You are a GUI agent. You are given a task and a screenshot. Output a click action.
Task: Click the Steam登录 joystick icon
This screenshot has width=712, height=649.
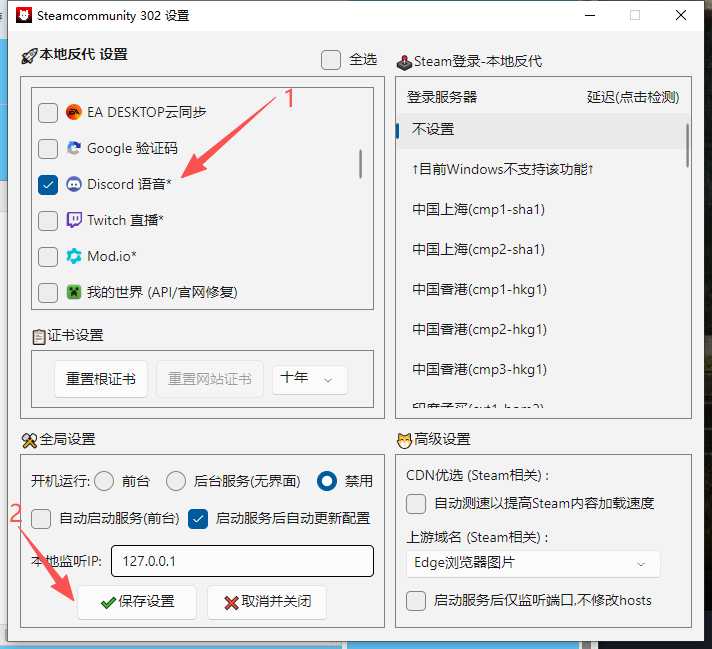point(405,61)
